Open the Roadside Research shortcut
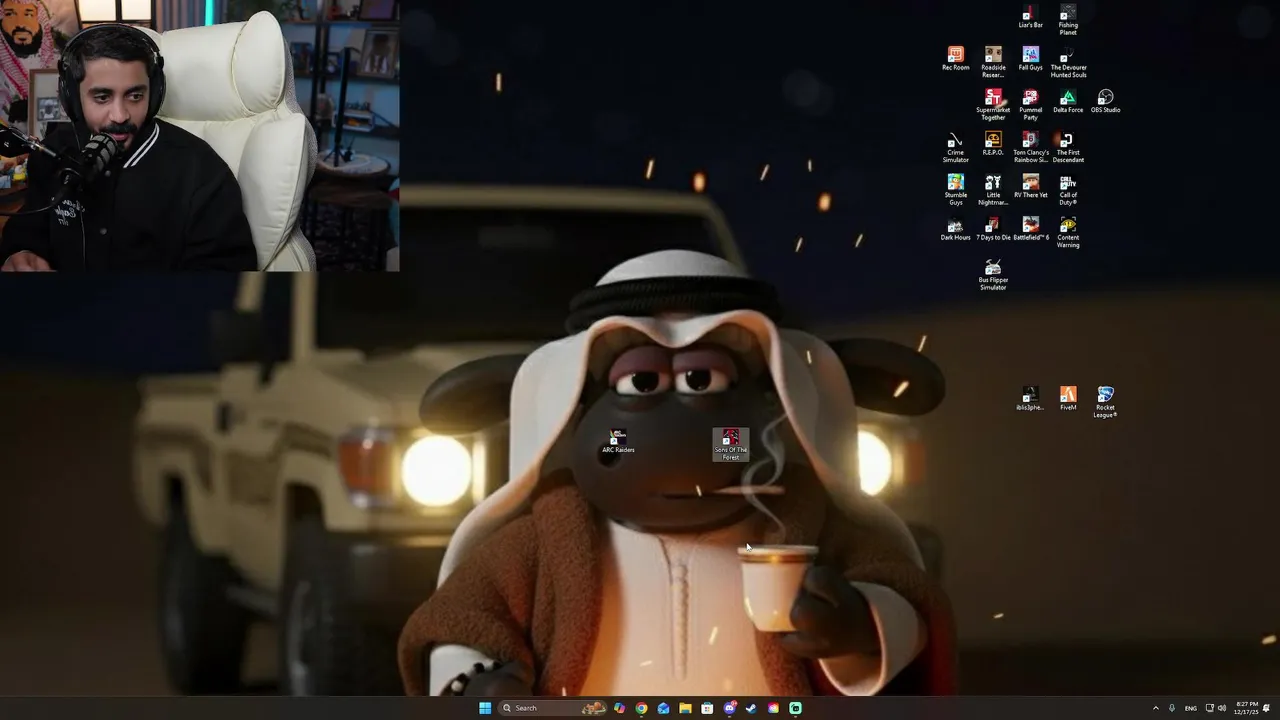The image size is (1280, 720). coord(993,62)
